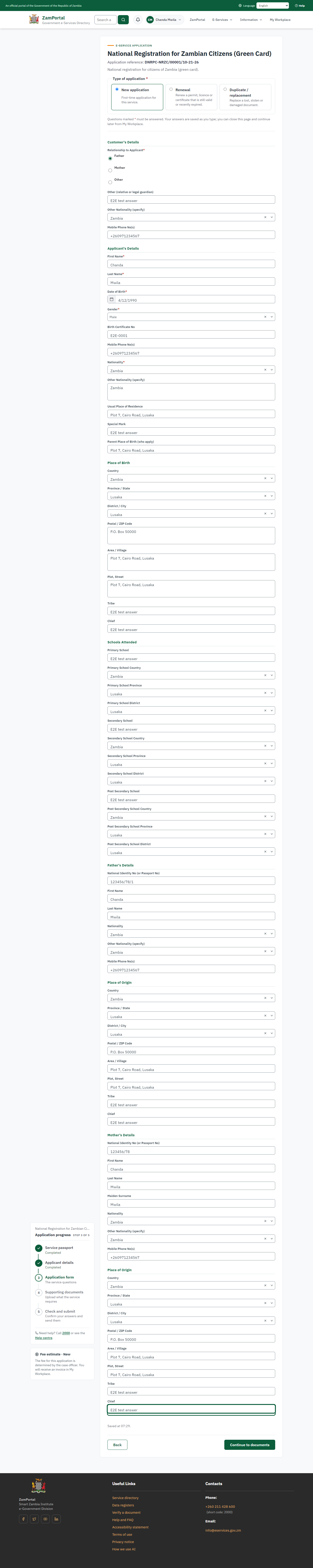313x1568 pixels.
Task: Go to My Workplace
Action: click(x=280, y=19)
